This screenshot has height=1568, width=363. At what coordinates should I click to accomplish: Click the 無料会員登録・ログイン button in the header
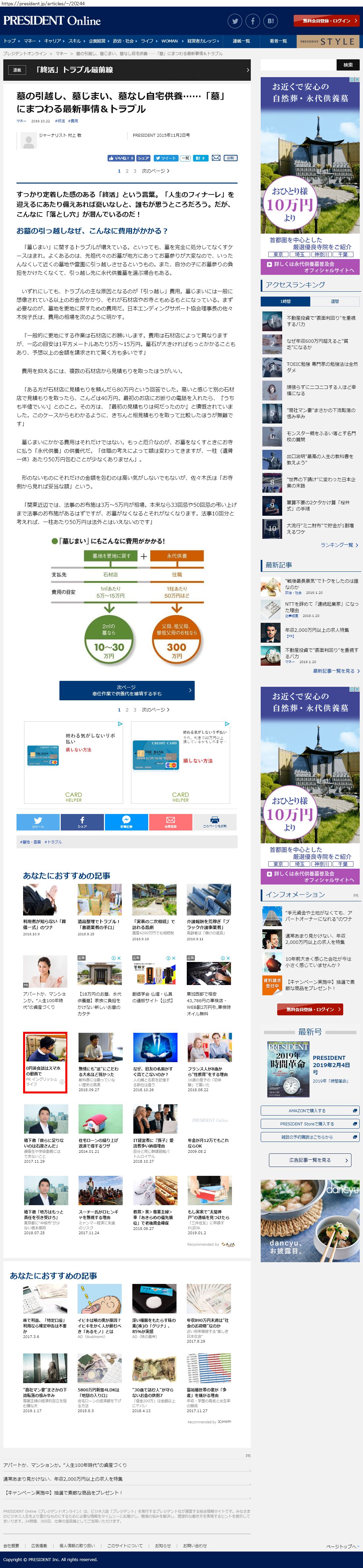coord(326,21)
